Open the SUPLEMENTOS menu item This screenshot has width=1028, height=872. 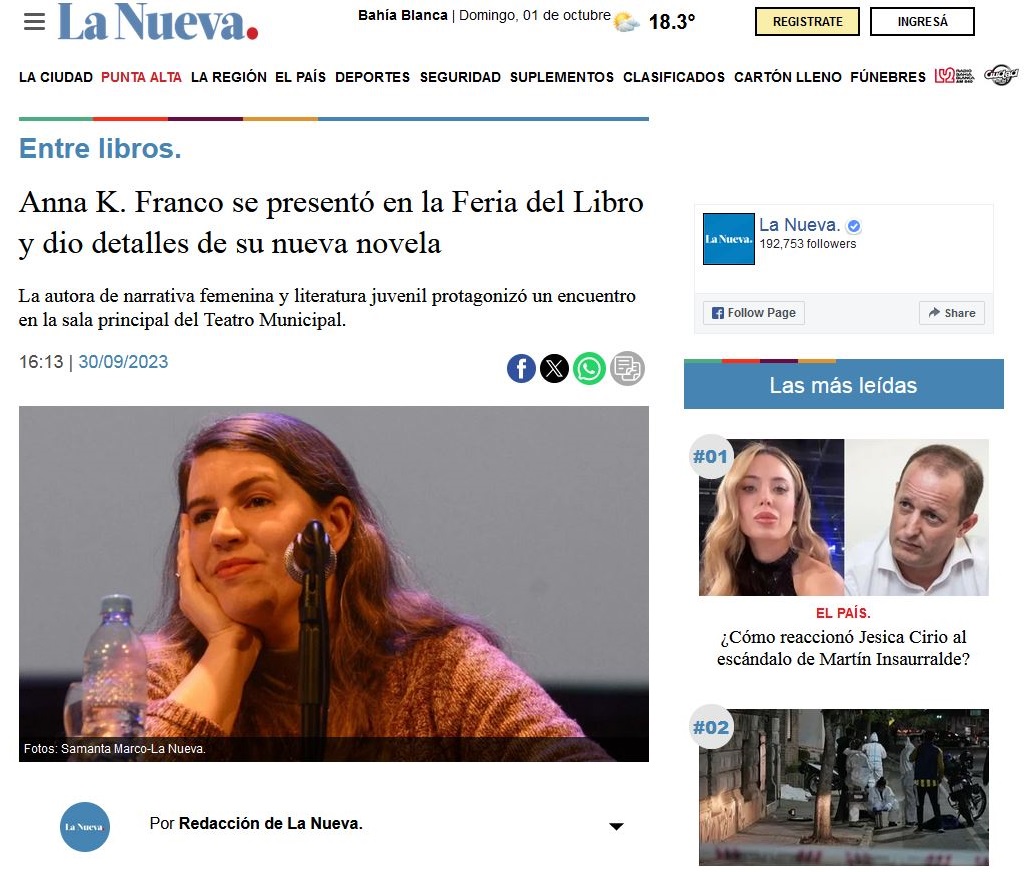click(x=562, y=77)
